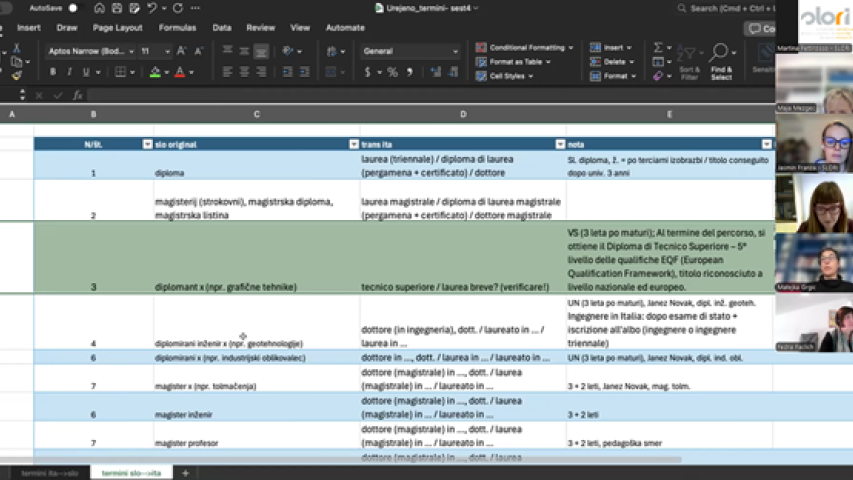The image size is (853, 480).
Task: Open filter dropdown for 'slo original' column
Action: click(x=352, y=144)
